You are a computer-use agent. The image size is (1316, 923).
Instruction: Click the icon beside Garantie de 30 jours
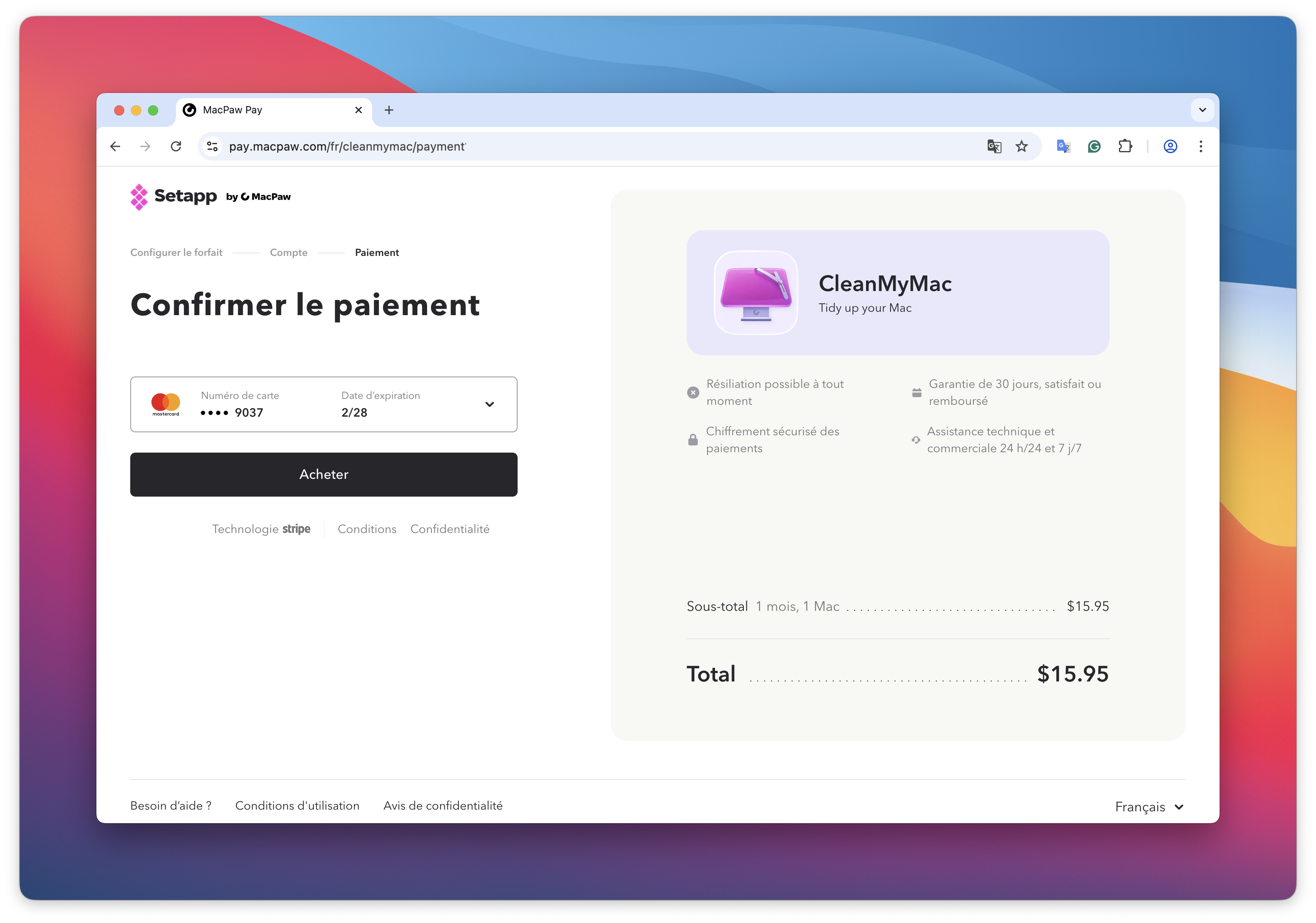tap(916, 393)
